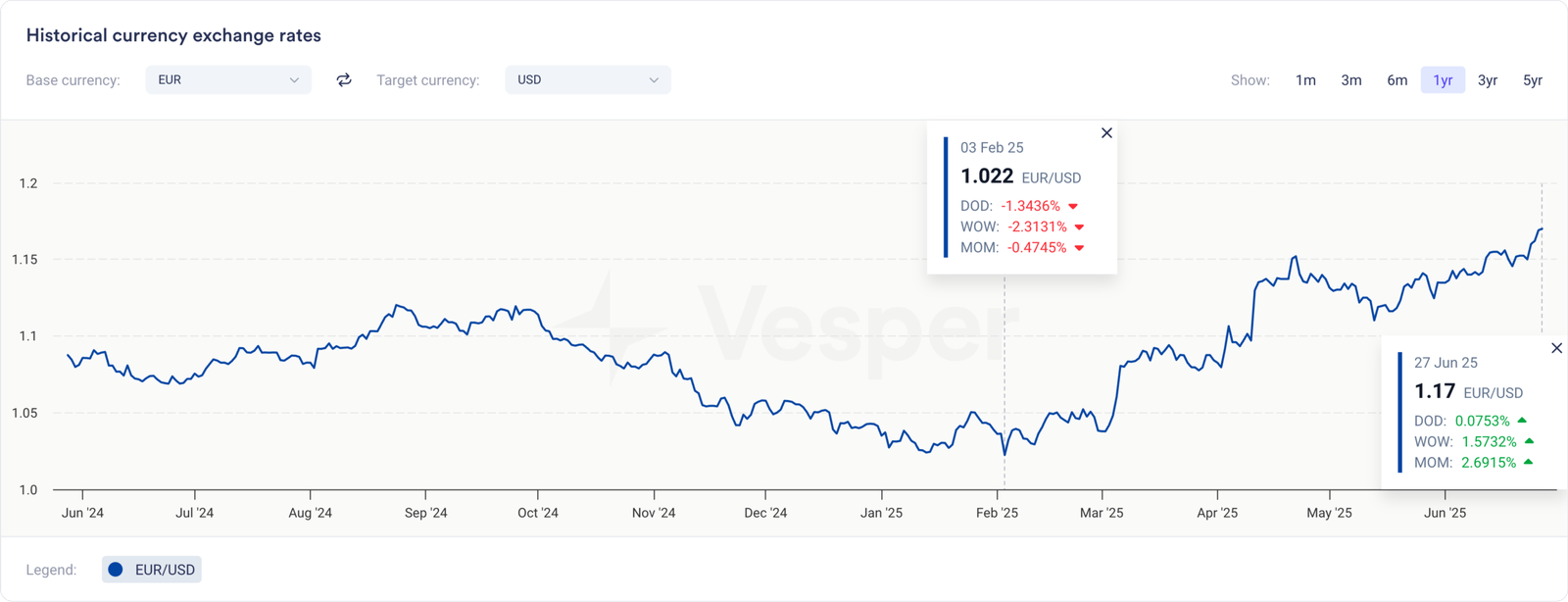This screenshot has width=1568, height=602.
Task: Close the 03 Feb 25 tooltip
Action: [1106, 133]
